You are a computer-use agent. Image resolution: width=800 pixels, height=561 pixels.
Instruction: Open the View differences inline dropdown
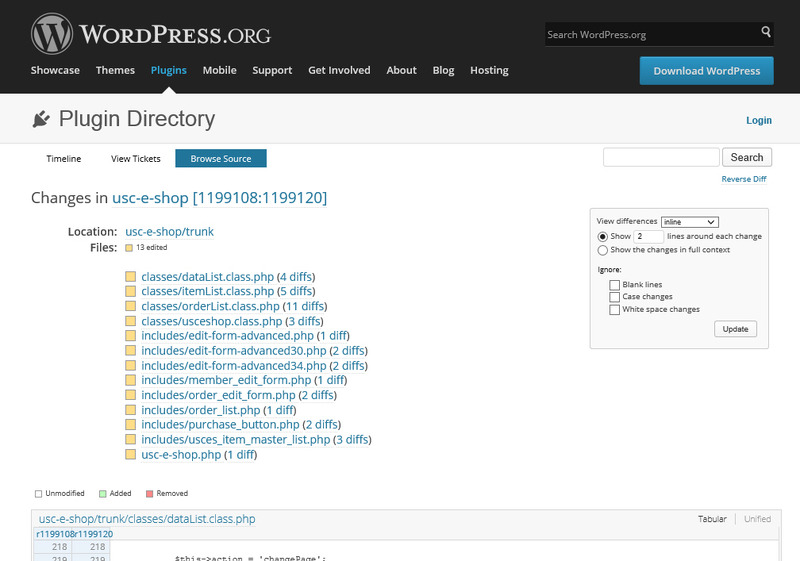tap(690, 221)
